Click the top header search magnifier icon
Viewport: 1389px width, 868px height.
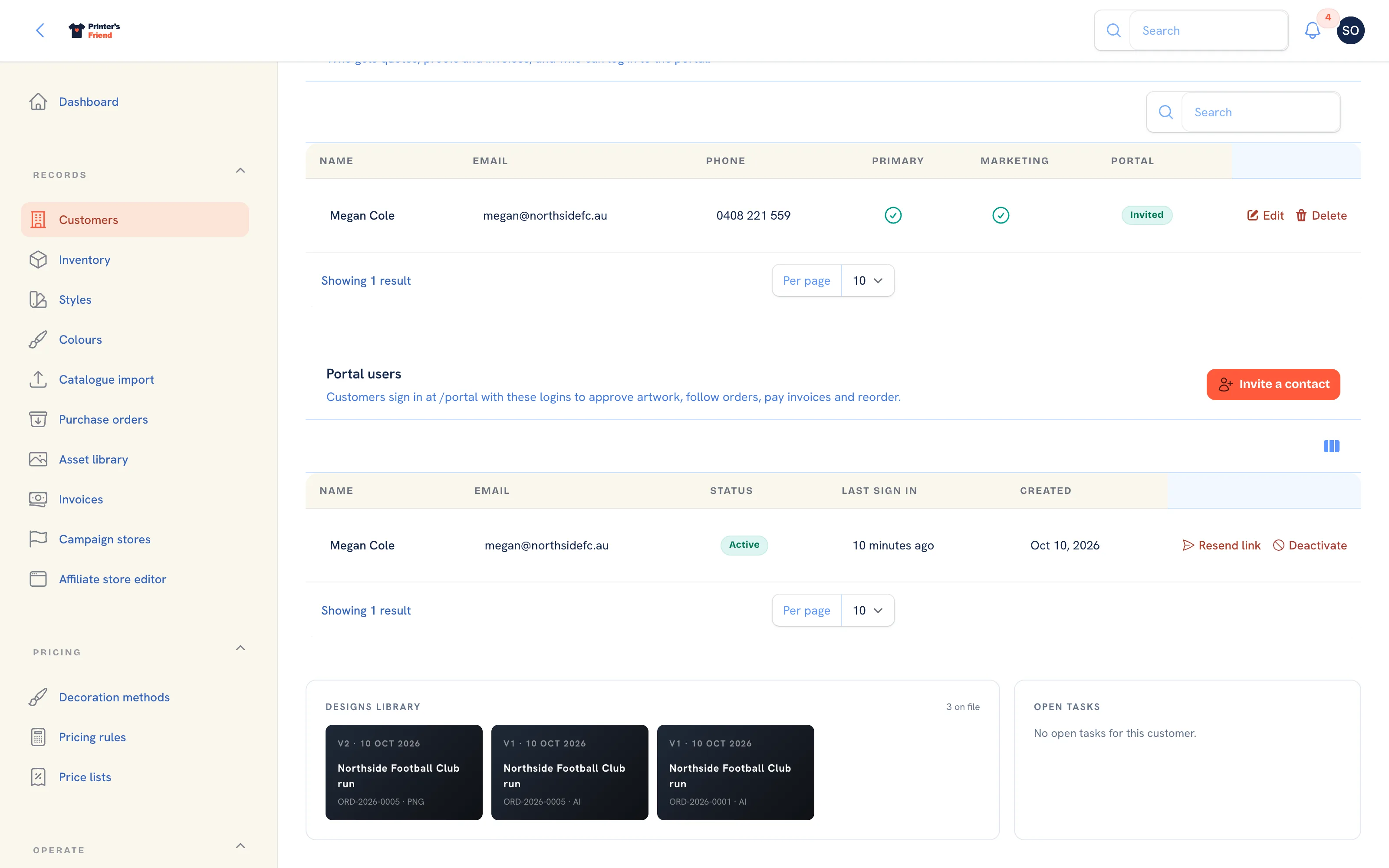coord(1113,30)
